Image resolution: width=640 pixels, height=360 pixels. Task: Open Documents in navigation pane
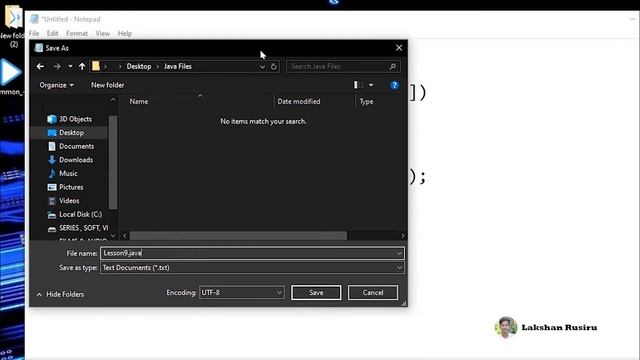76,146
